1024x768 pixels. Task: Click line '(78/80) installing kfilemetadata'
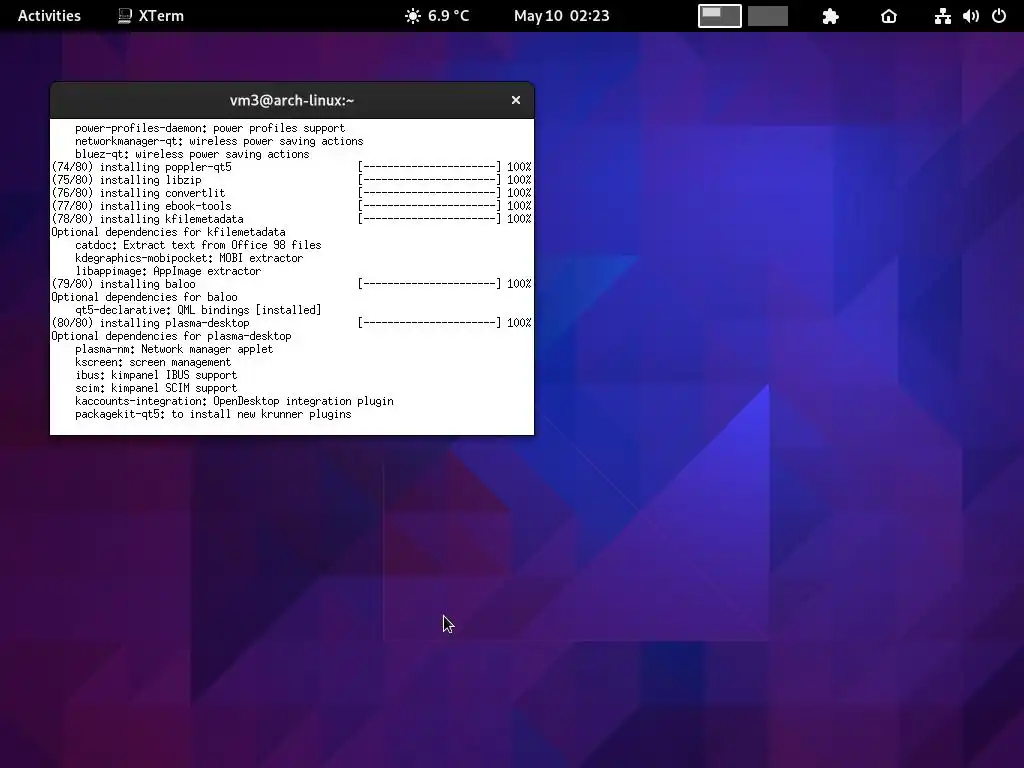click(x=148, y=219)
